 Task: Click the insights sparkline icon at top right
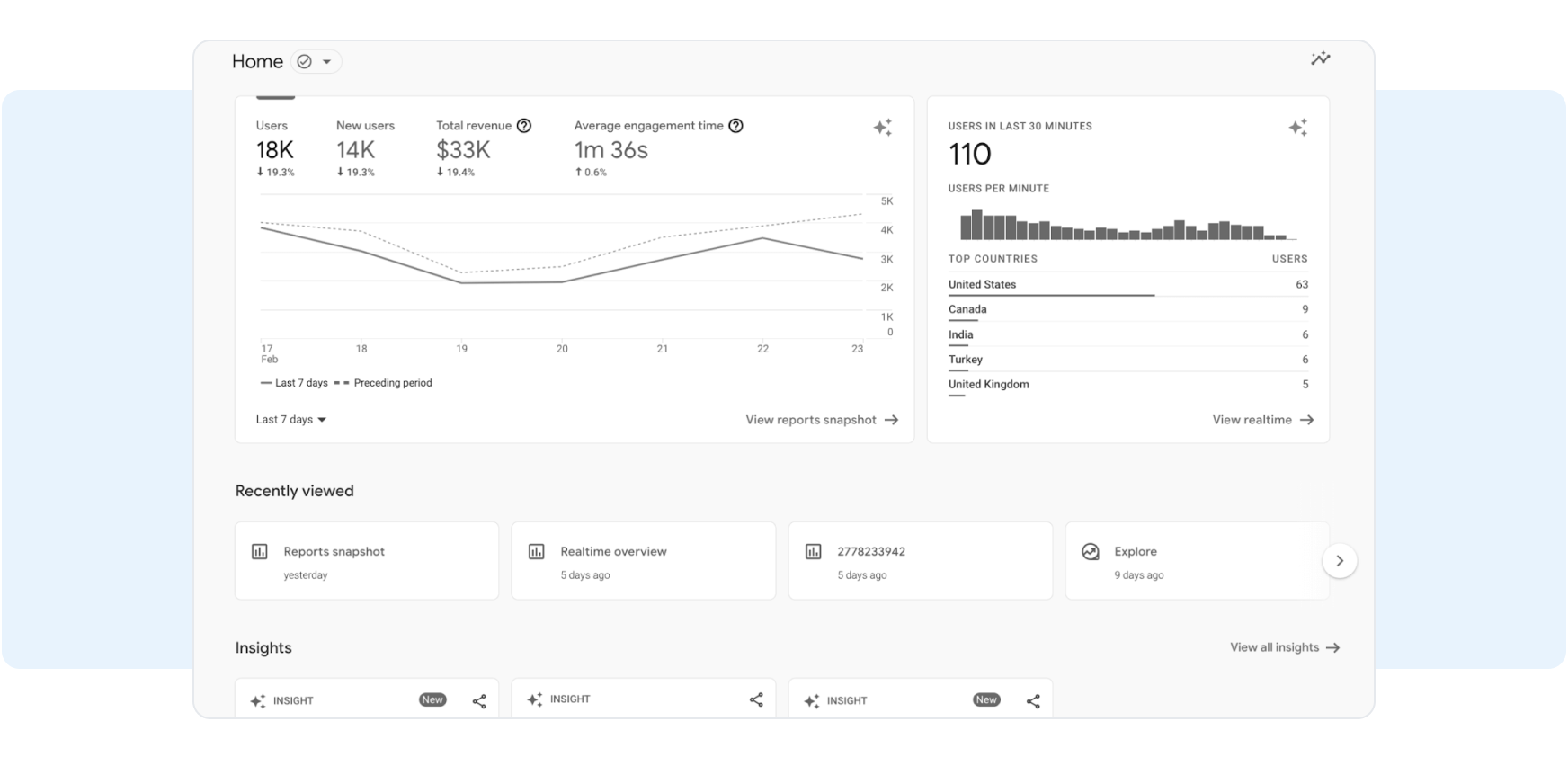coord(1320,59)
